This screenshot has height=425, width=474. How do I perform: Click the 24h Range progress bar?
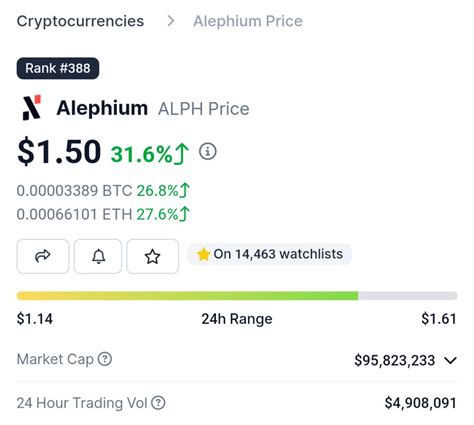(x=237, y=296)
